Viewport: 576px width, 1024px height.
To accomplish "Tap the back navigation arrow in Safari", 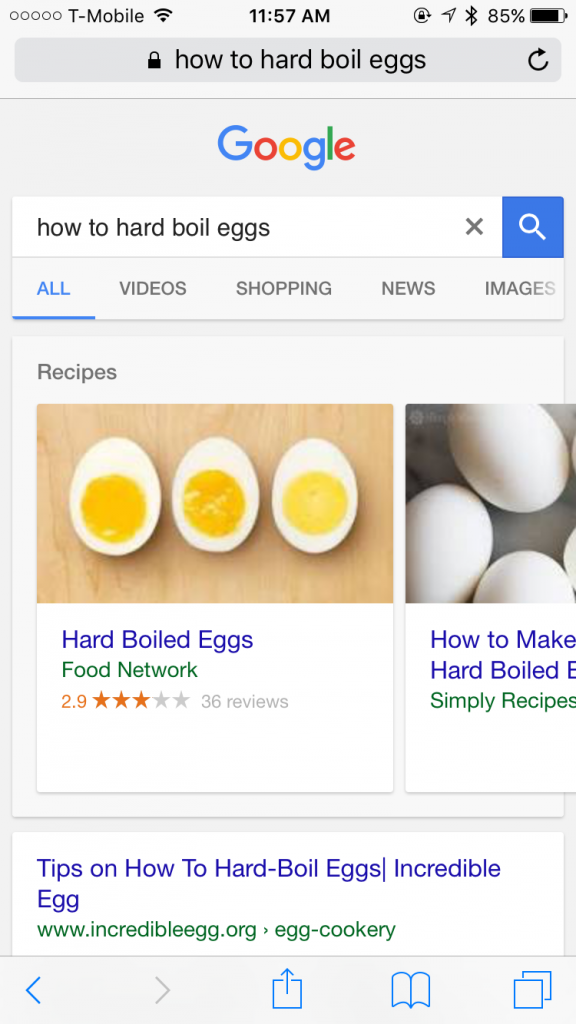I will point(33,989).
